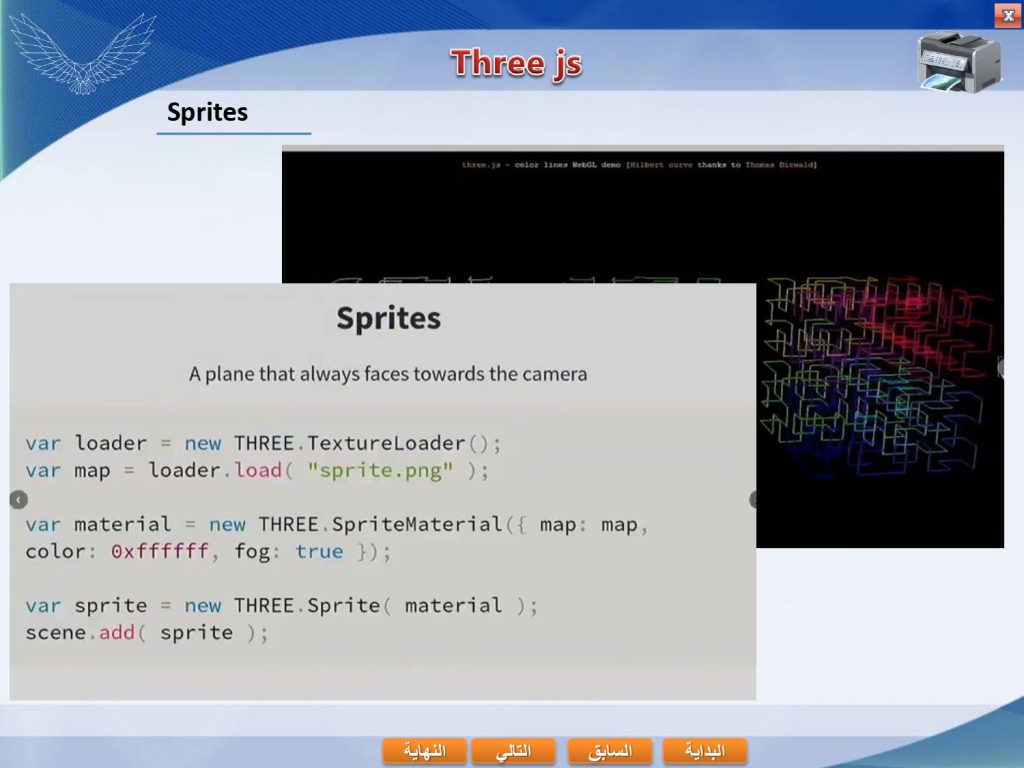
Task: Go to previous embedded slide using left arrow
Action: coord(18,500)
